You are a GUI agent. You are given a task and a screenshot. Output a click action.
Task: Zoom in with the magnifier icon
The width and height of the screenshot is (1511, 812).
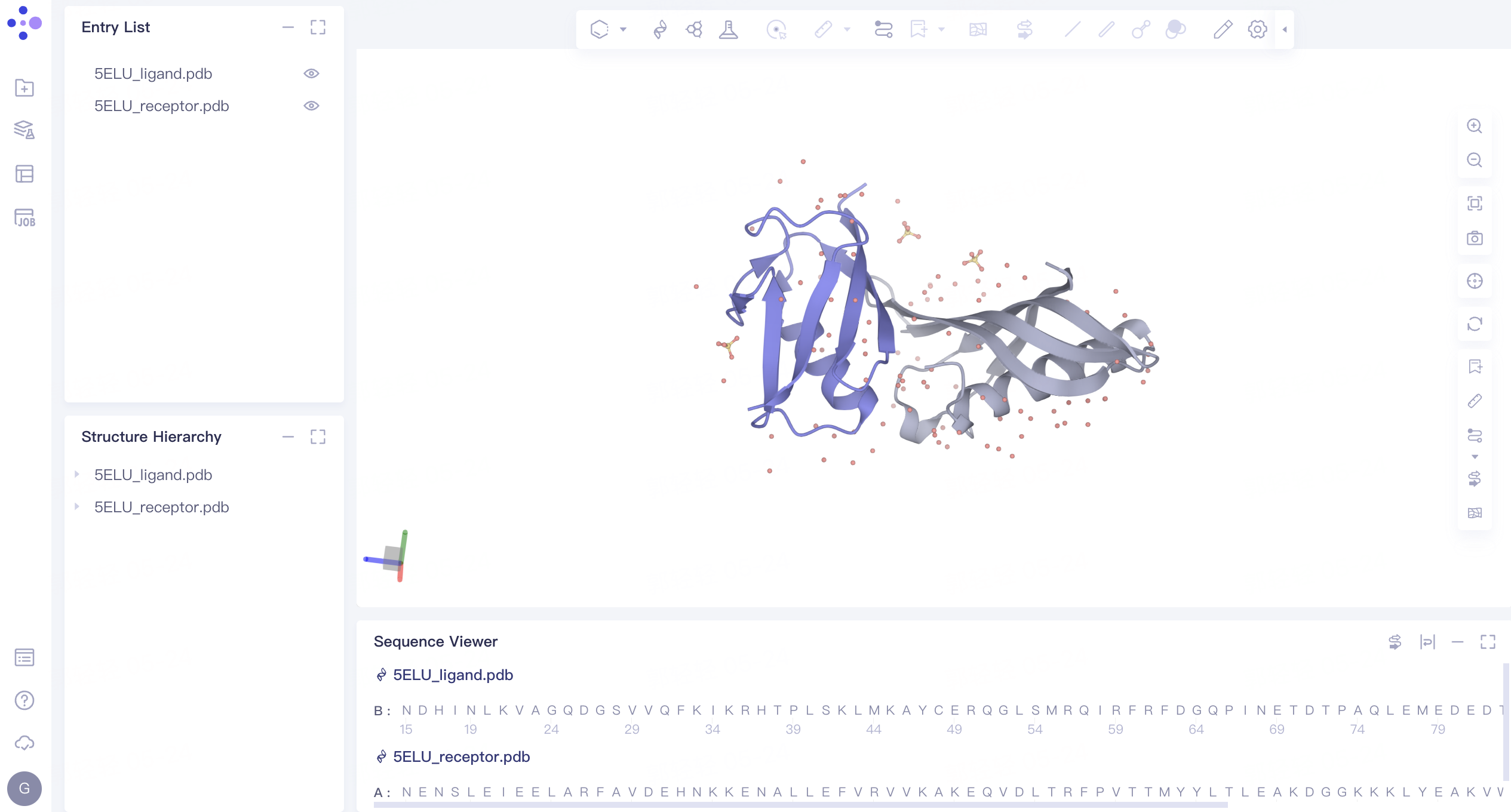1475,126
